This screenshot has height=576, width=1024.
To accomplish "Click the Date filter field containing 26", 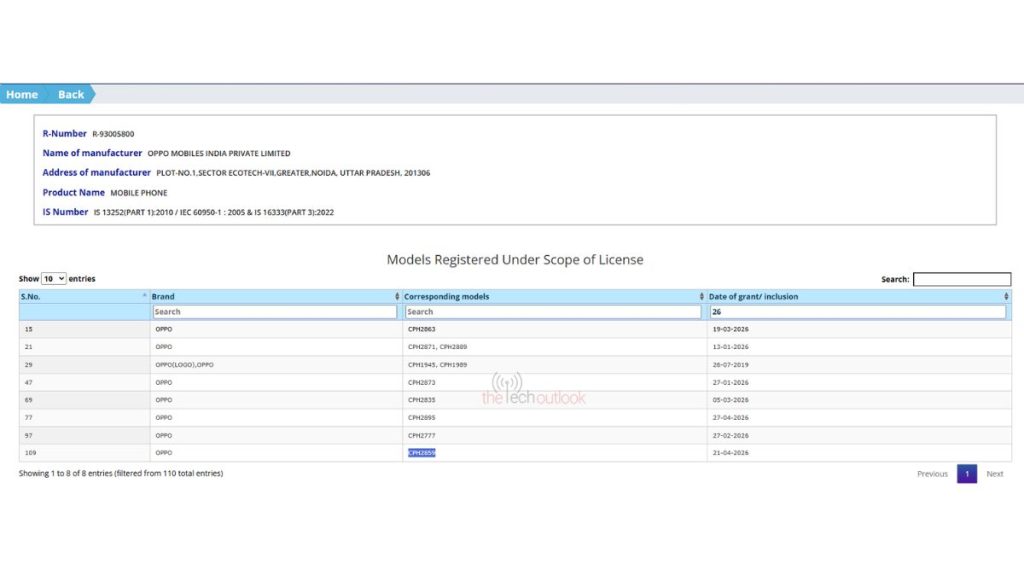I will click(x=857, y=312).
